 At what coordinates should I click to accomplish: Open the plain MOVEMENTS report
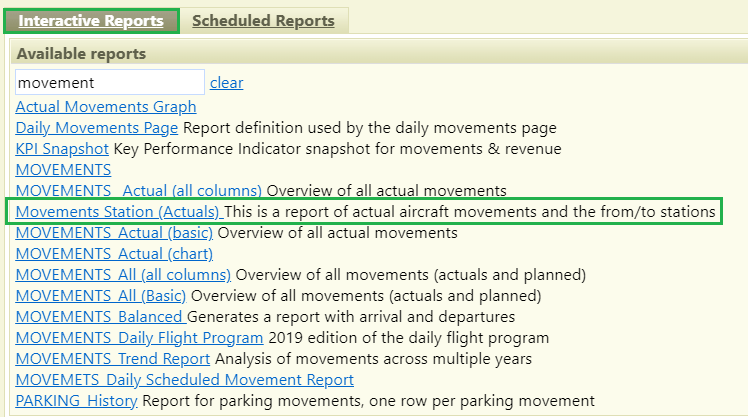(x=63, y=170)
